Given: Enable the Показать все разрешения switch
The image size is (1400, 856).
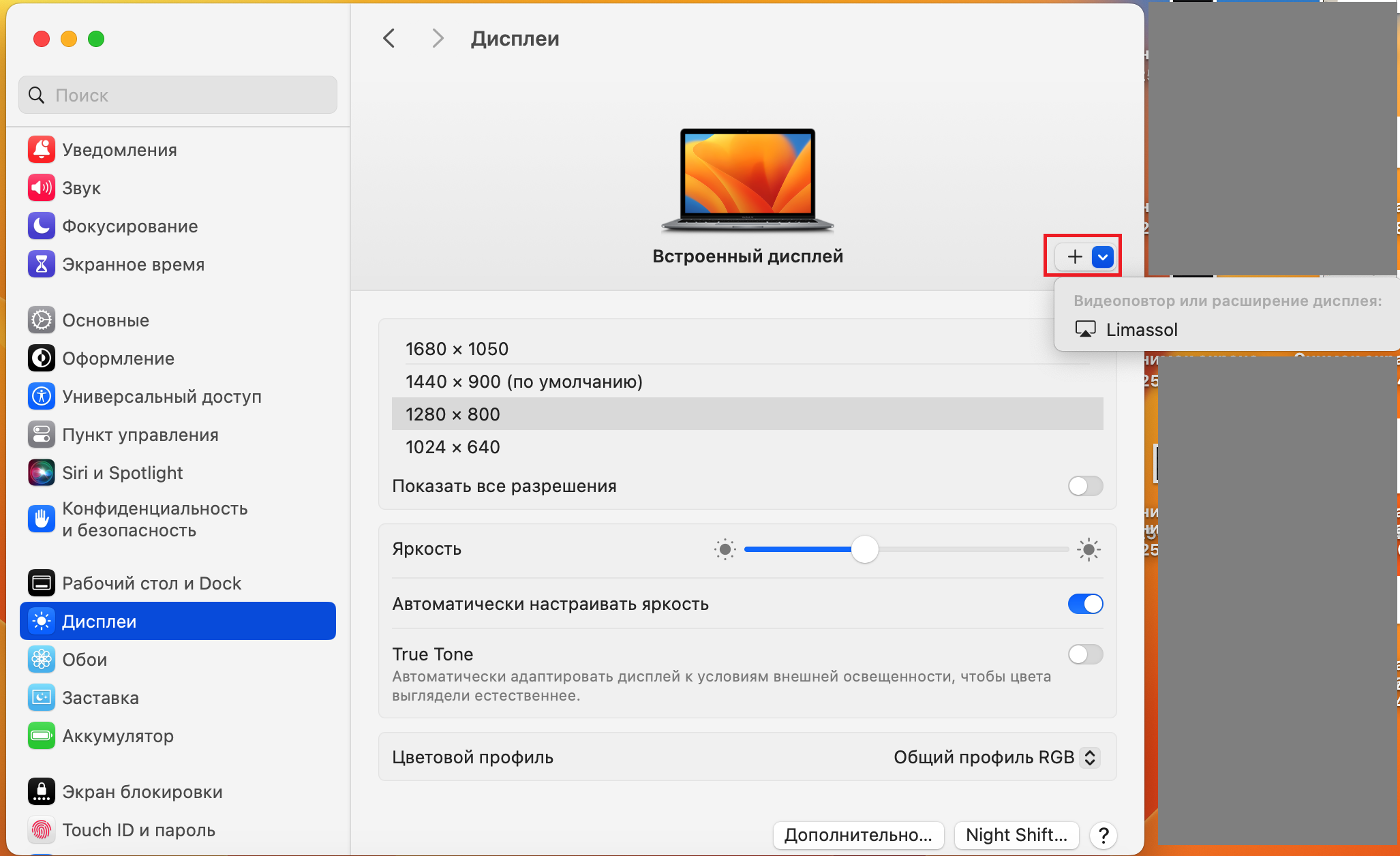Looking at the screenshot, I should point(1085,486).
